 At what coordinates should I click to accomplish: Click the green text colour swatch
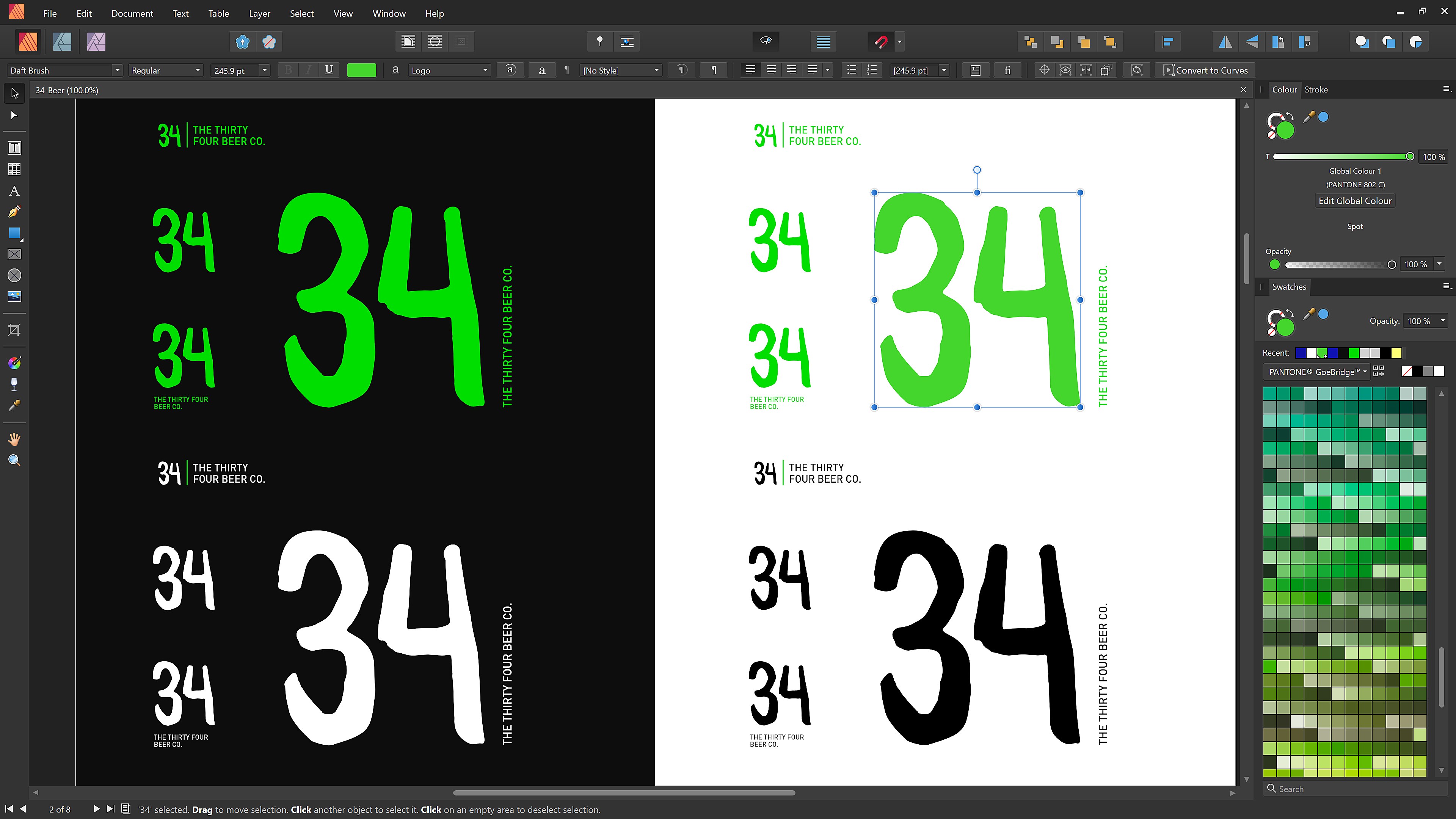[361, 70]
